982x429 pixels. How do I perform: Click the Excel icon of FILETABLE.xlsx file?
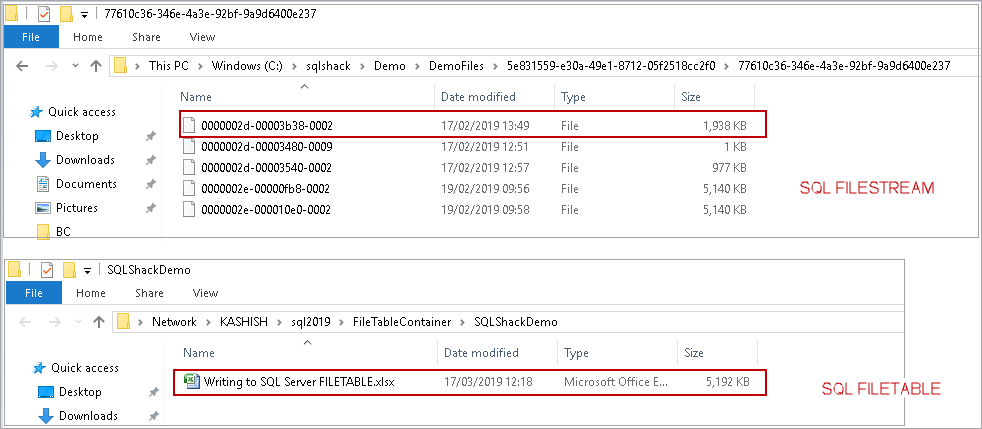(189, 381)
